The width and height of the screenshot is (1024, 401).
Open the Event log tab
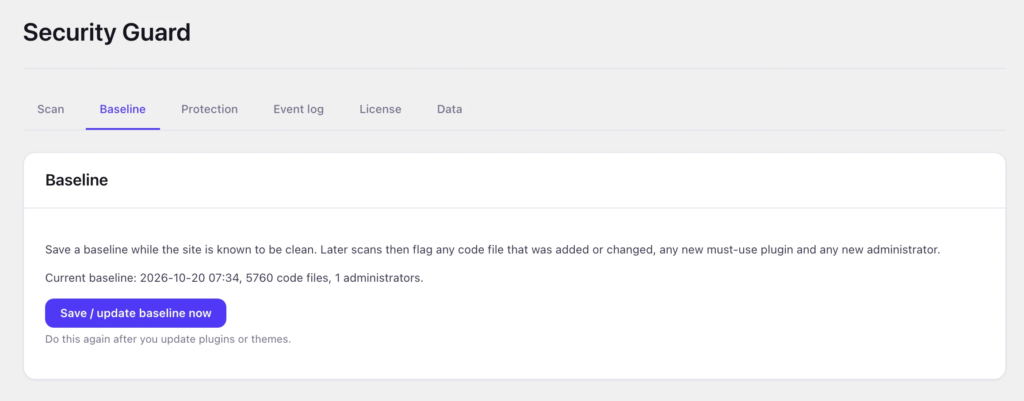click(298, 109)
